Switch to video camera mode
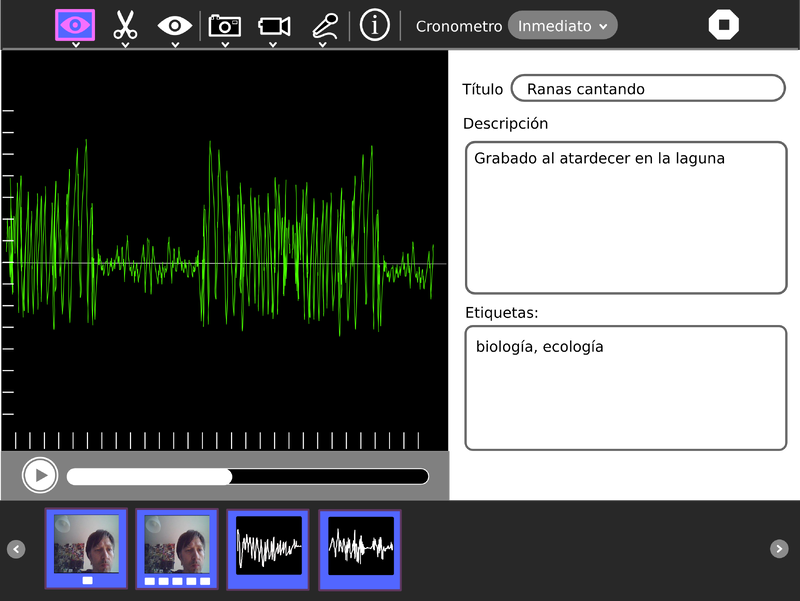The width and height of the screenshot is (800, 601). [273, 25]
